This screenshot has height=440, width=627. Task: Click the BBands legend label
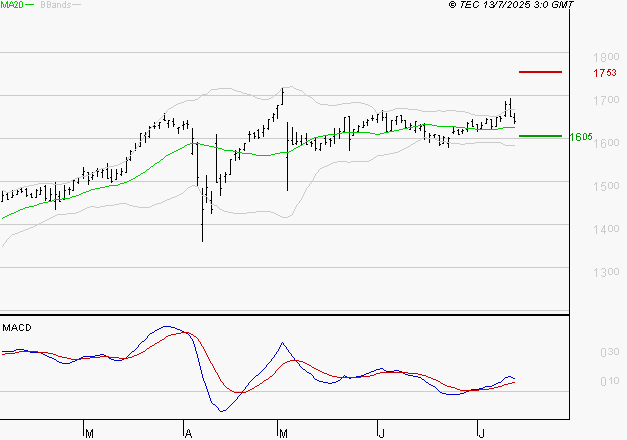coord(55,6)
